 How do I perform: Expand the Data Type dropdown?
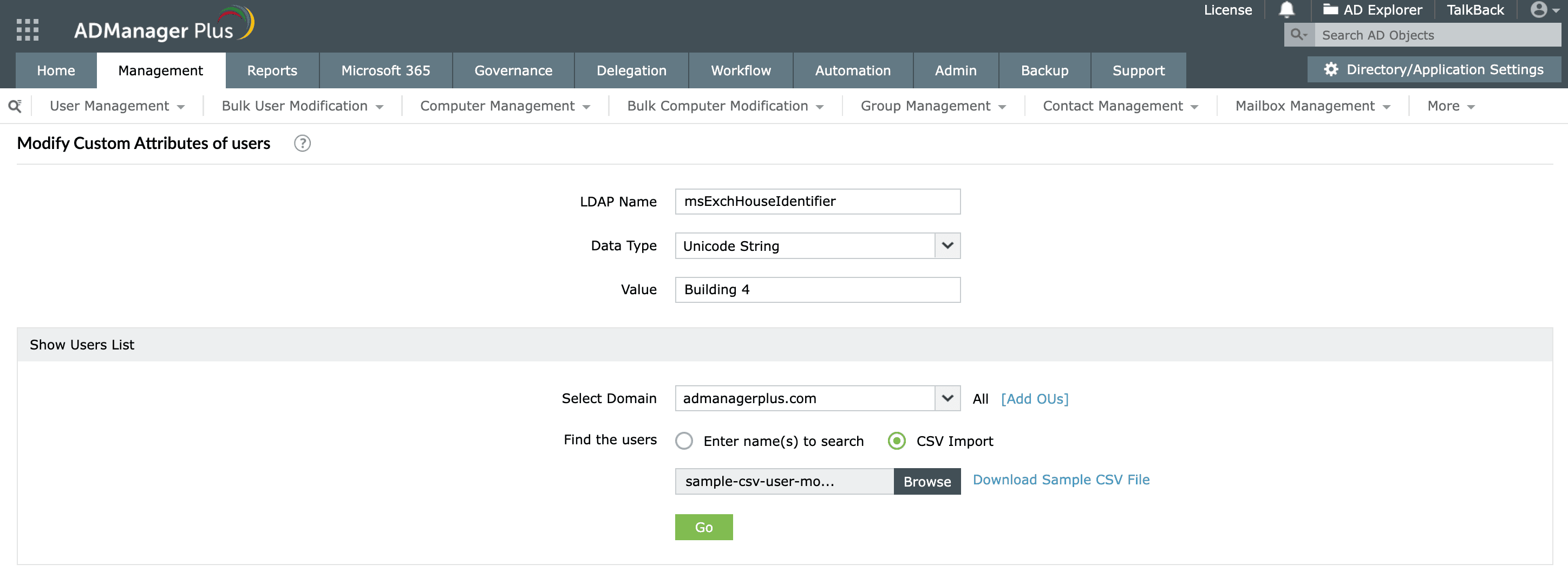coord(947,245)
